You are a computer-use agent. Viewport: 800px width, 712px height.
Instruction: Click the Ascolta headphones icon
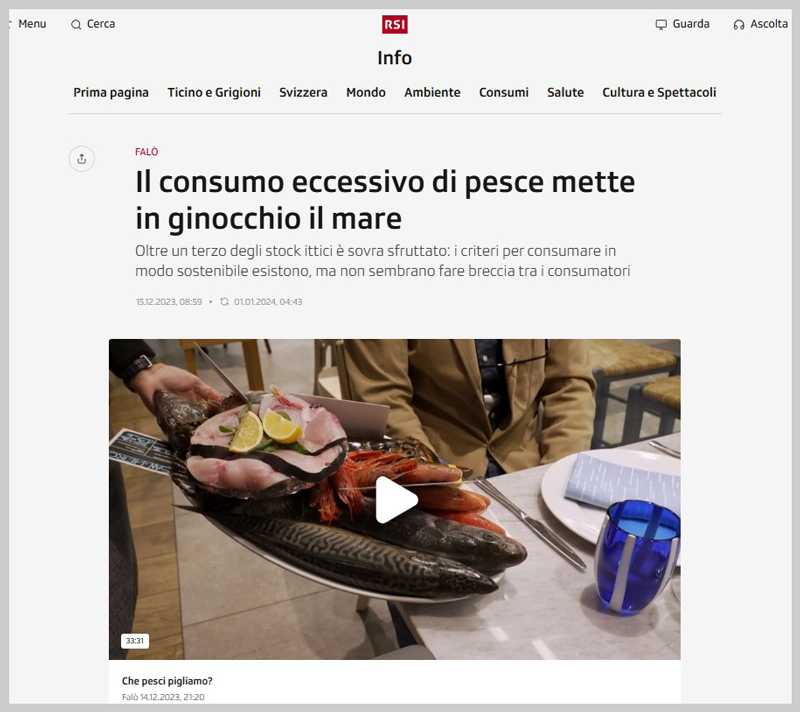coord(739,24)
